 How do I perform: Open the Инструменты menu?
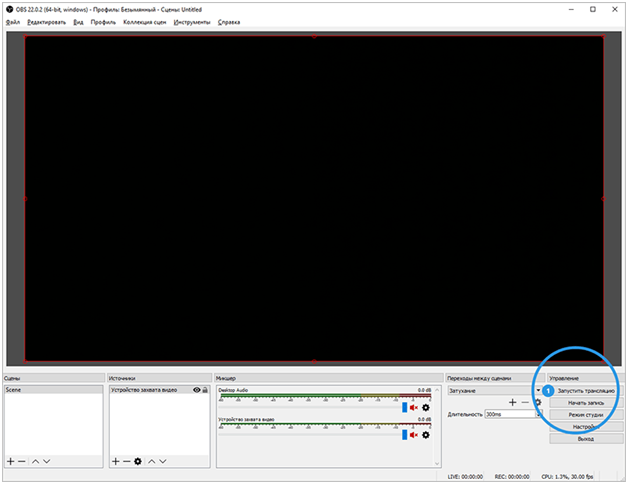click(x=192, y=22)
